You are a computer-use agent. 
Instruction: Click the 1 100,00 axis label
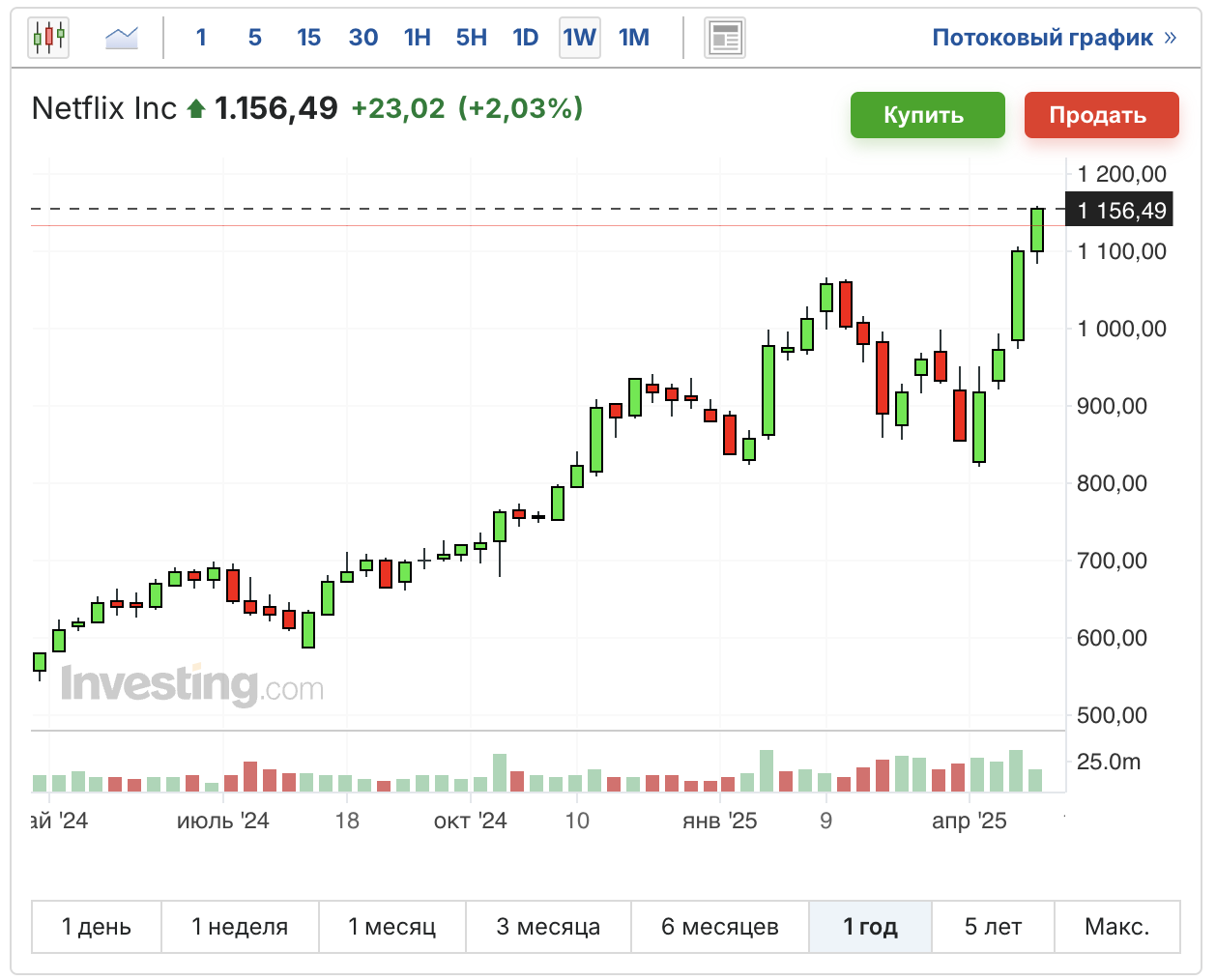(x=1121, y=251)
